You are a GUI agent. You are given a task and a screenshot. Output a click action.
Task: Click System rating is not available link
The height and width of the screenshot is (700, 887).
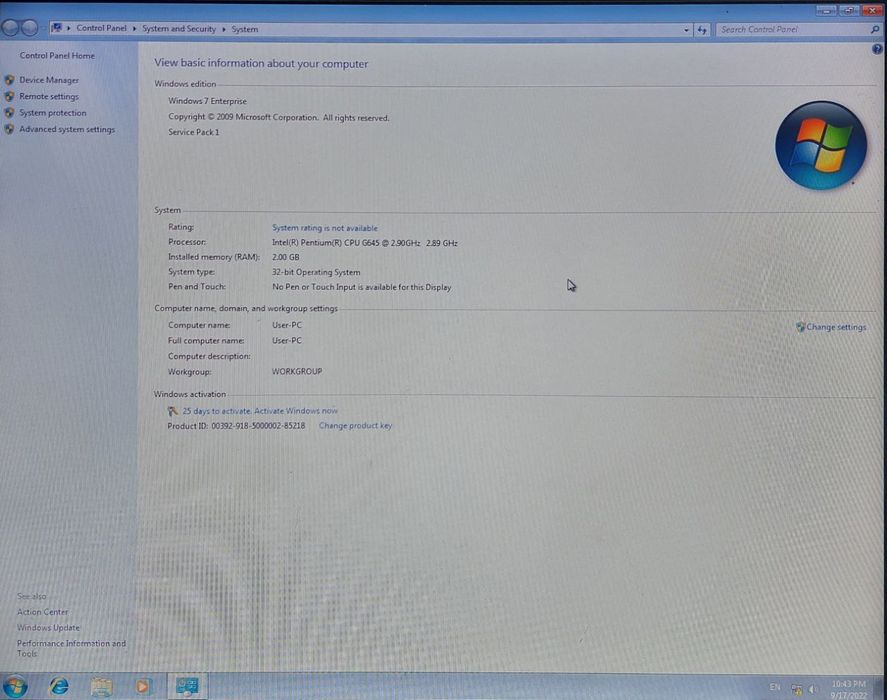coord(325,227)
